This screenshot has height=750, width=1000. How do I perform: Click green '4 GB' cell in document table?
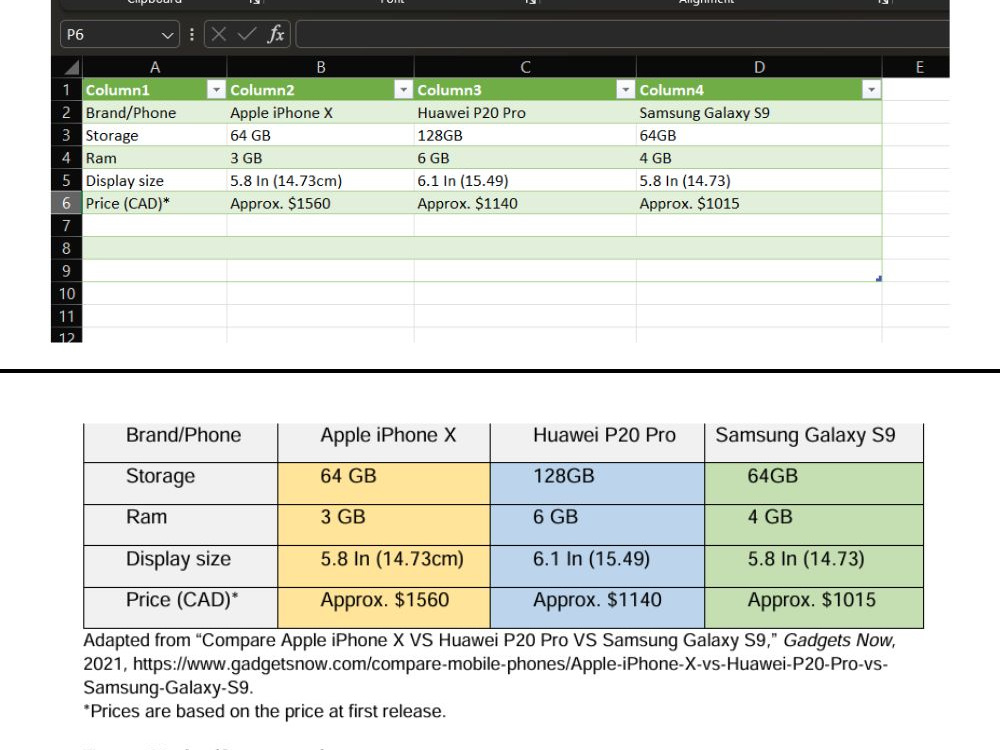pyautogui.click(x=814, y=525)
